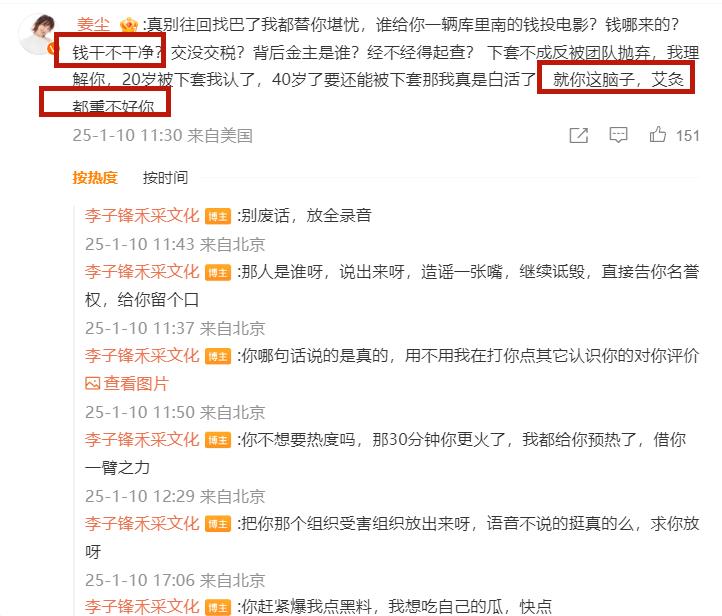The width and height of the screenshot is (722, 616).
Task: Click the crown membership badge next to 姜尘
Action: [128, 24]
